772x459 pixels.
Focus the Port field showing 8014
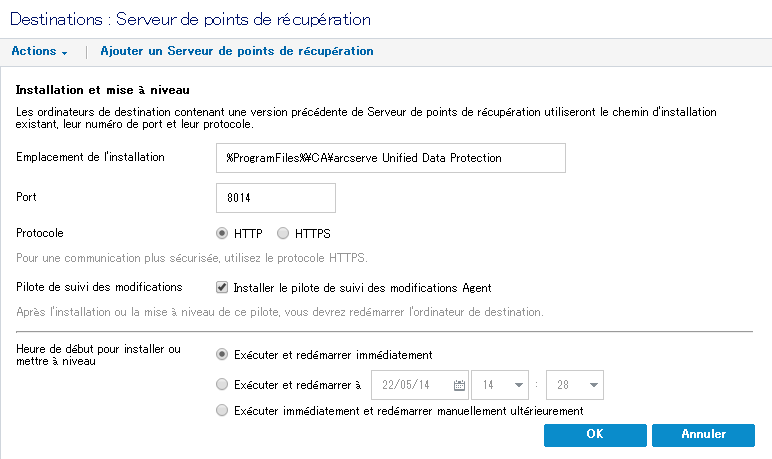(275, 198)
